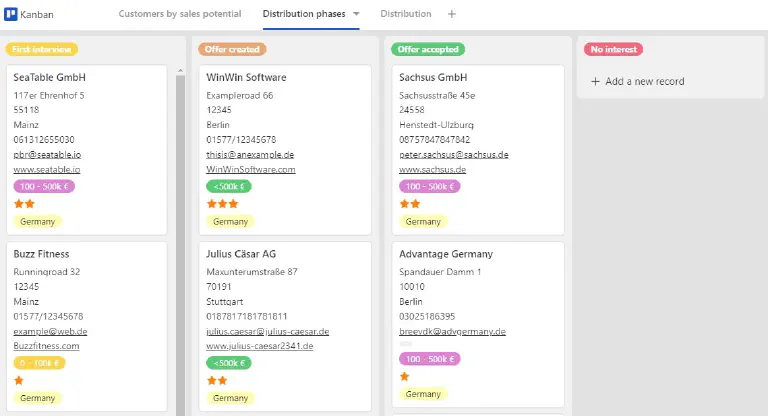Click Sachsus GmbH's 100 - 500k € tag
The image size is (768, 416).
coord(430,186)
